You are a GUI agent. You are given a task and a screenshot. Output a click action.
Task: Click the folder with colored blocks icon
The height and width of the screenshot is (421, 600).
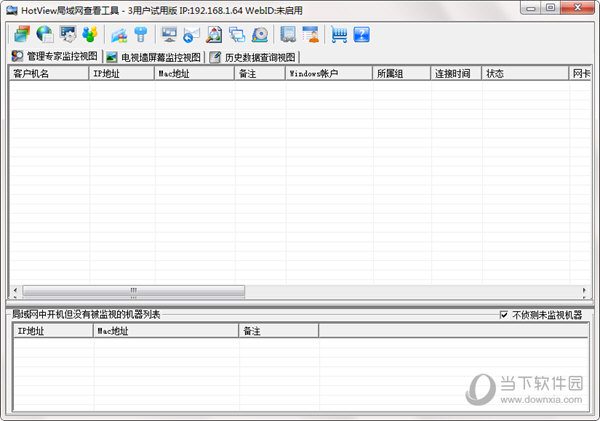119,34
